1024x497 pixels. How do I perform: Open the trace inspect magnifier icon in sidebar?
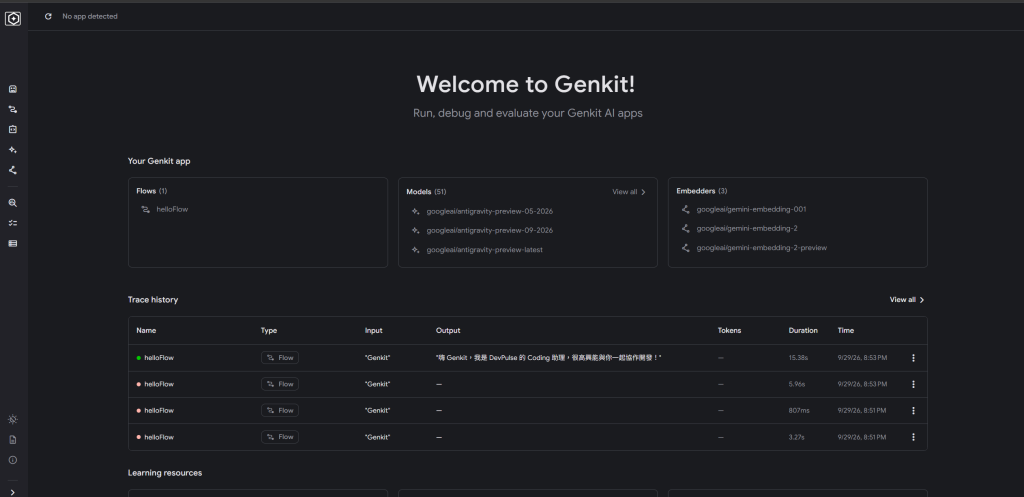[12, 203]
